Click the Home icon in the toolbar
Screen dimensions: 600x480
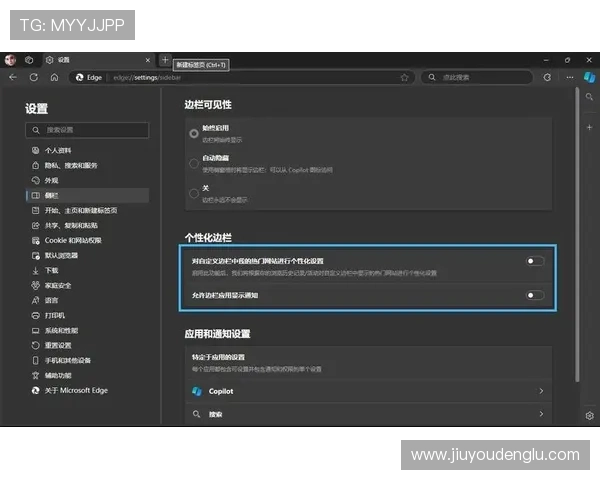tap(55, 77)
